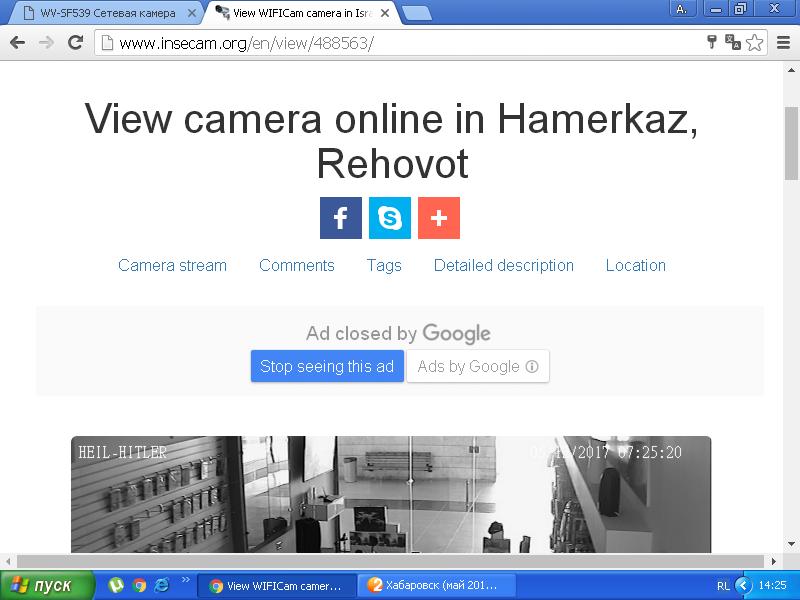The height and width of the screenshot is (600, 800).
Task: Click the Stop seeing this ad button
Action: [327, 366]
